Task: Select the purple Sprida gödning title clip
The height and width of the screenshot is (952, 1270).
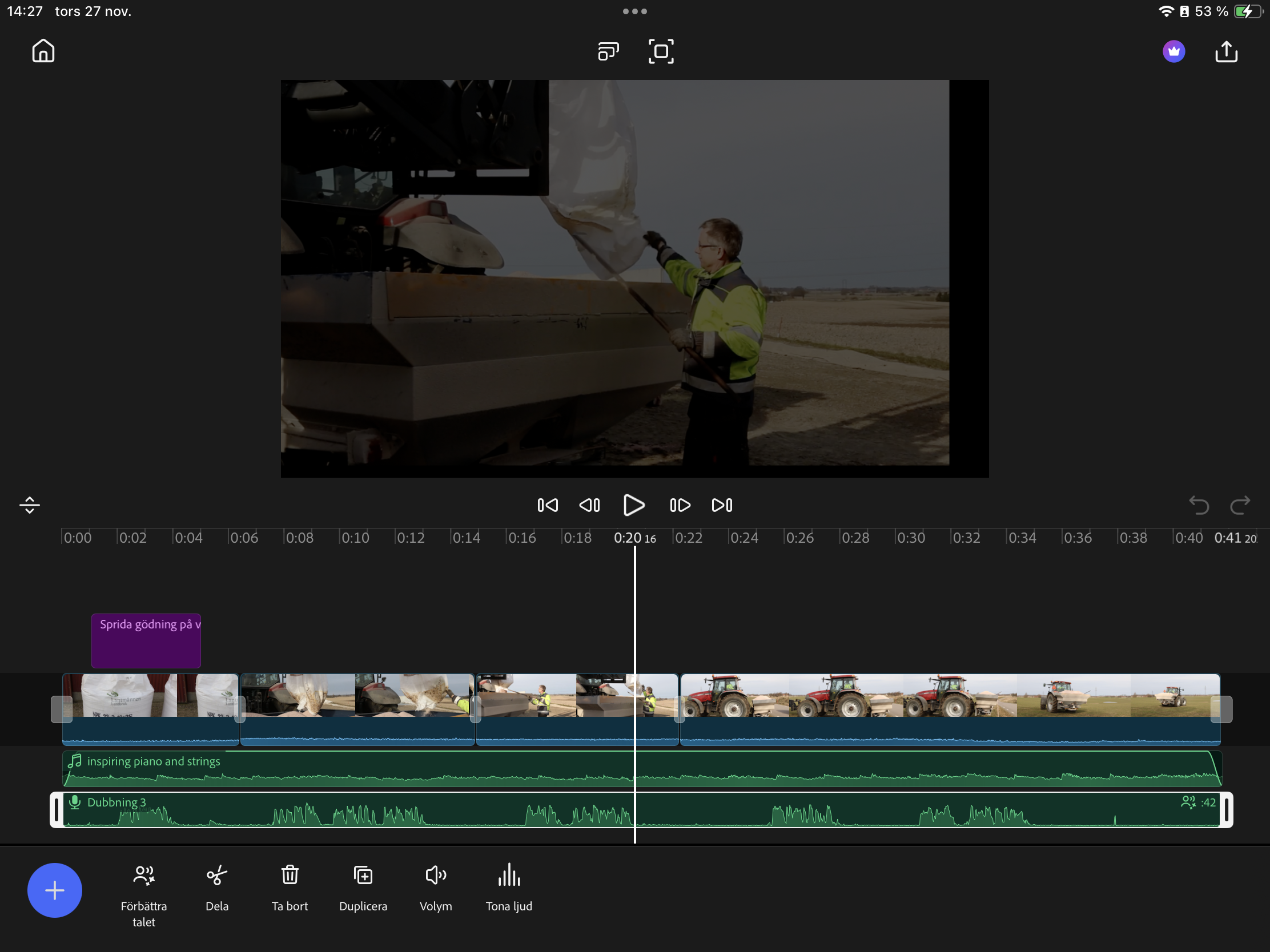Action: coord(146,640)
